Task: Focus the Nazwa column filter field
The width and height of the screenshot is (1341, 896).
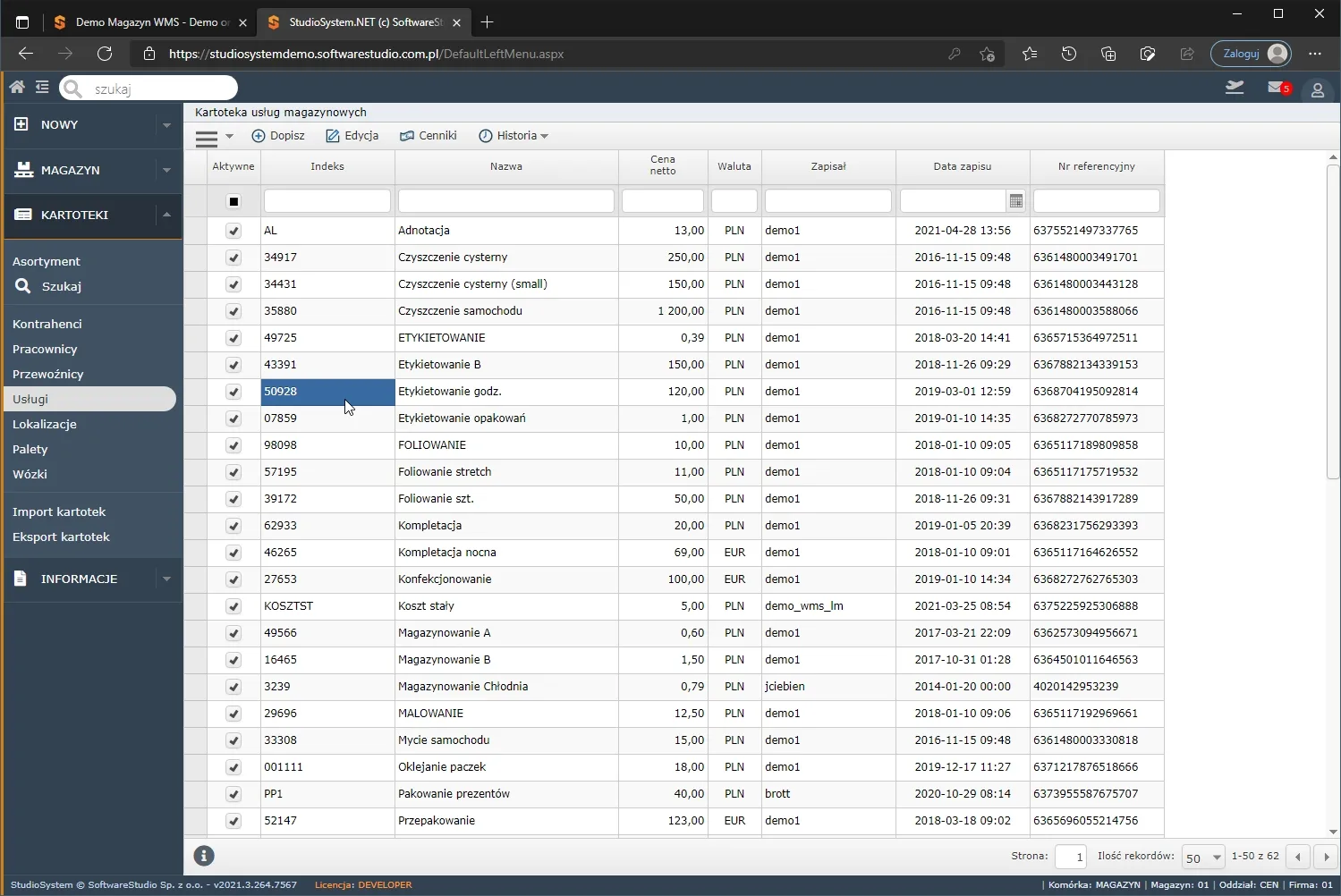Action: [506, 201]
